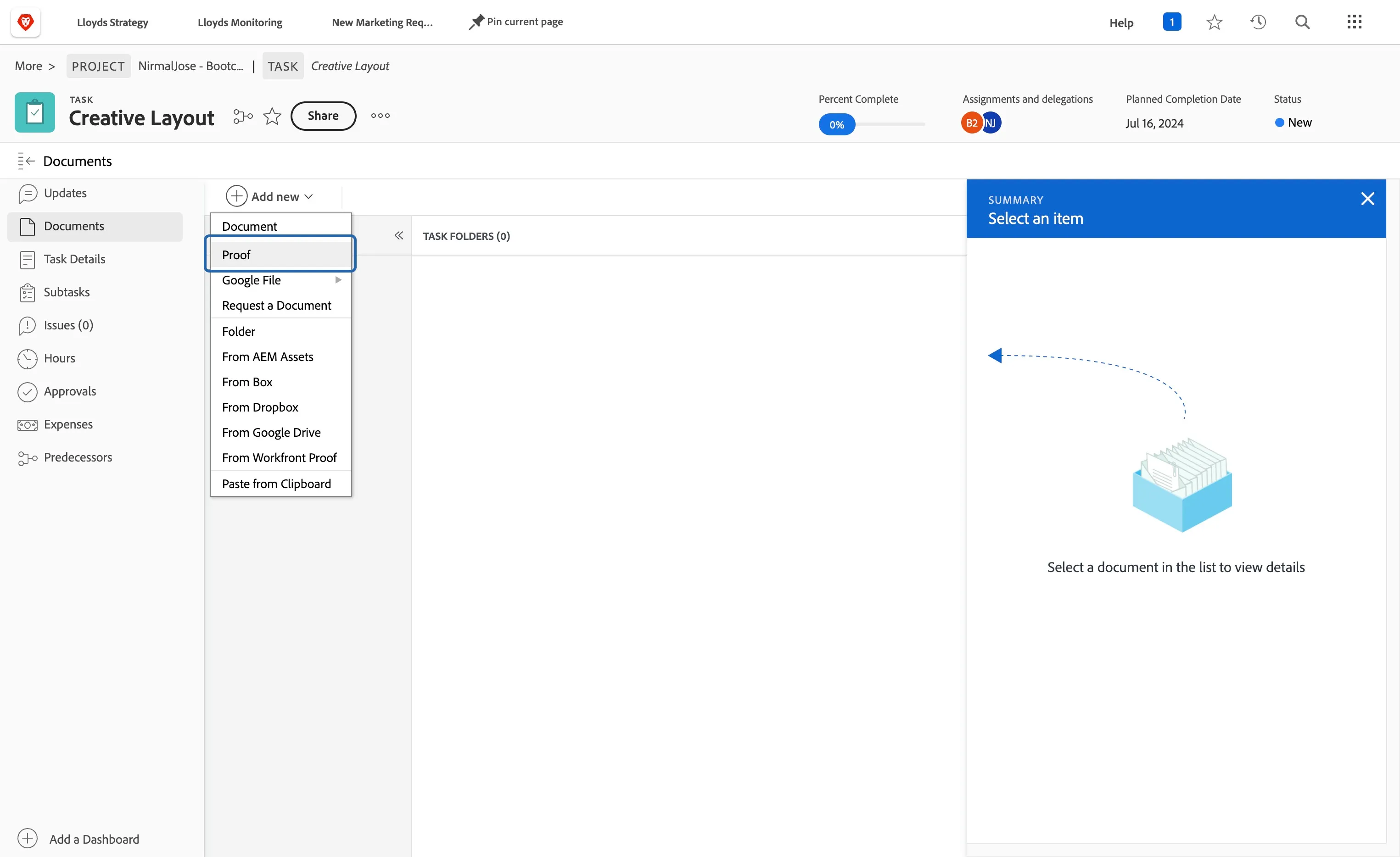This screenshot has width=1400, height=857.
Task: Click Planned Completion Date Jul 16, 2024
Action: 1154,123
